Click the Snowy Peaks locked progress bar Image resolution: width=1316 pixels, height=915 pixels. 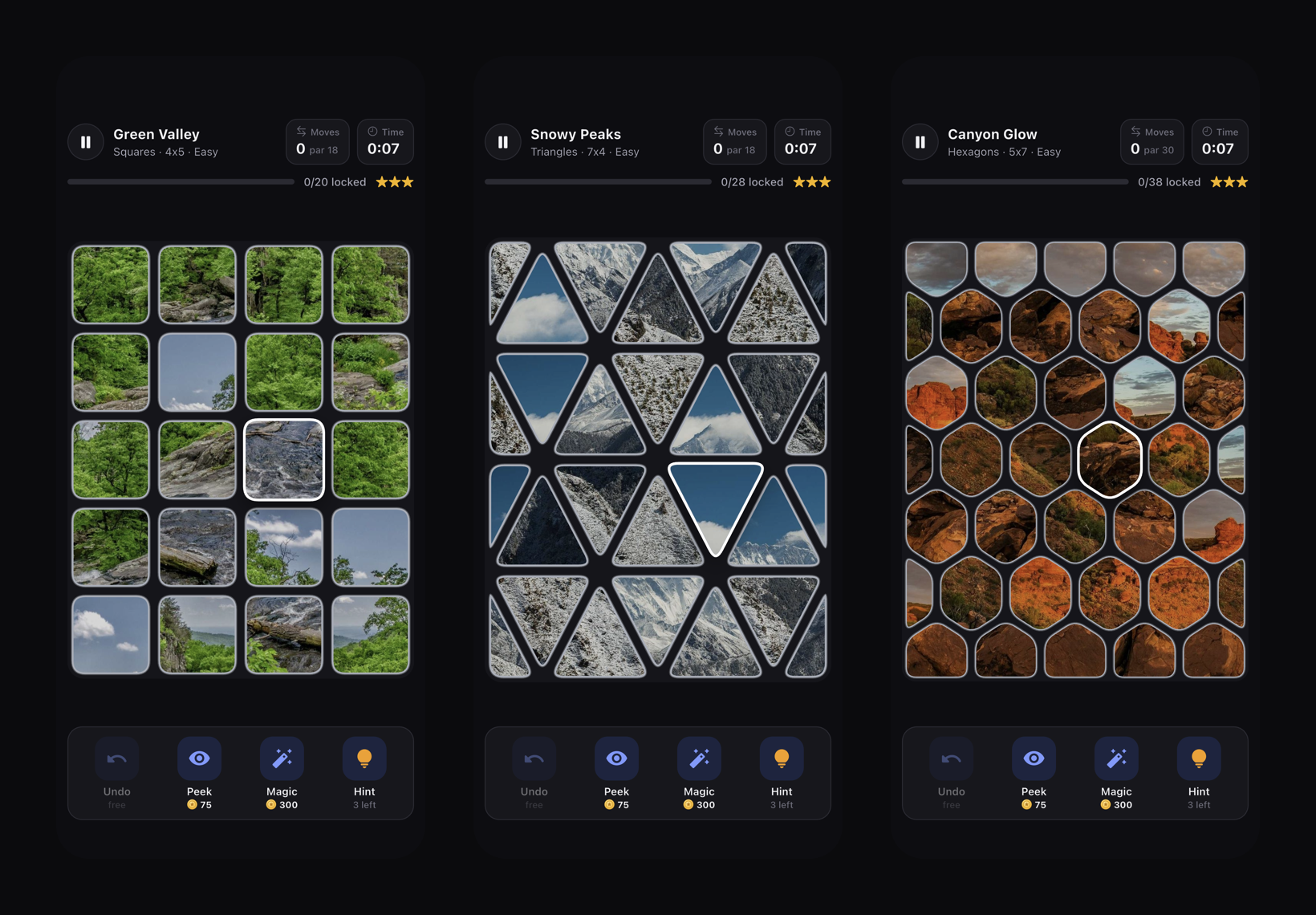(599, 182)
